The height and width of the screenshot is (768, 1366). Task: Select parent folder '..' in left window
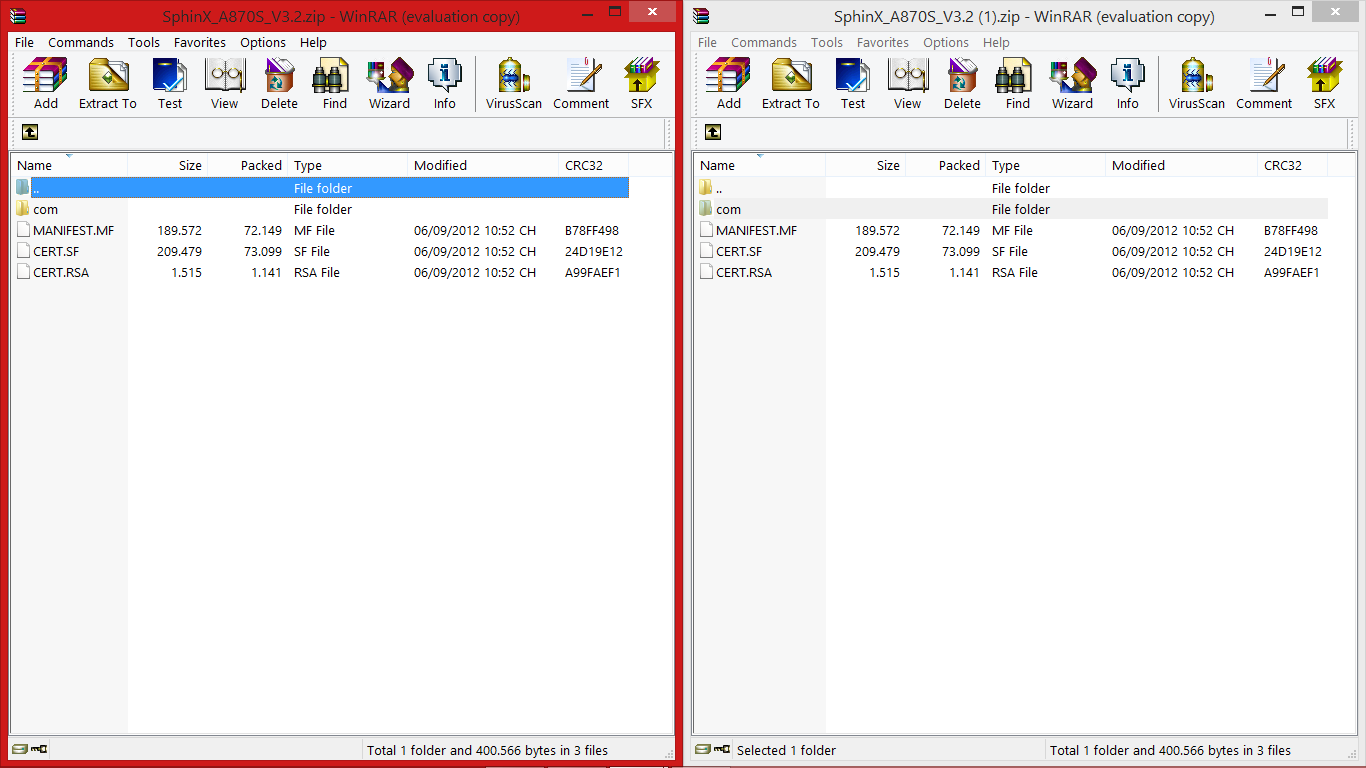click(x=320, y=188)
